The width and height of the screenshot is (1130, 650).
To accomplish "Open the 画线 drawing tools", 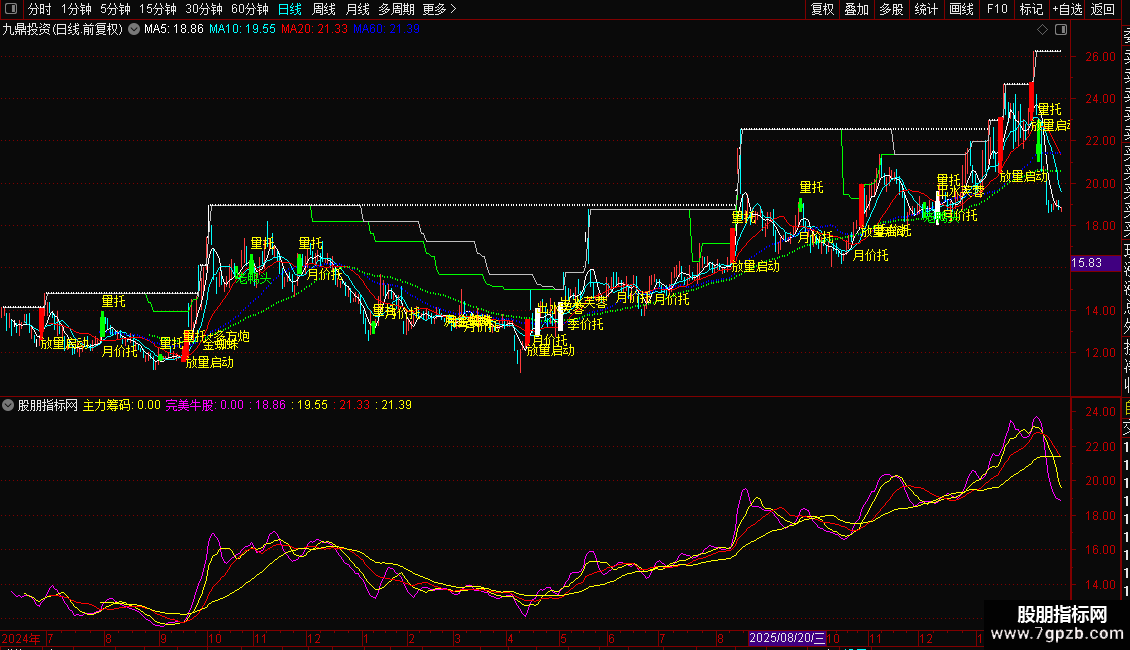I will click(x=961, y=9).
